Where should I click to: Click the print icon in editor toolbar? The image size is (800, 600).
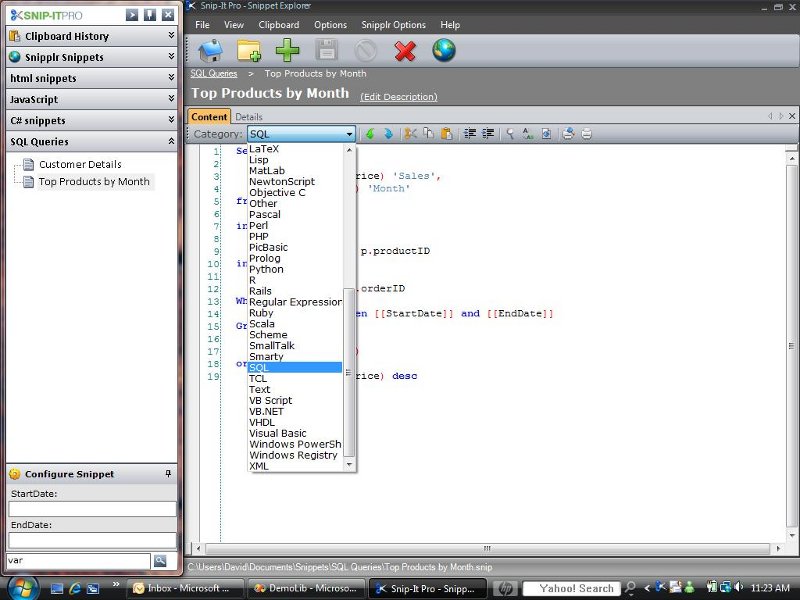pyautogui.click(x=587, y=134)
